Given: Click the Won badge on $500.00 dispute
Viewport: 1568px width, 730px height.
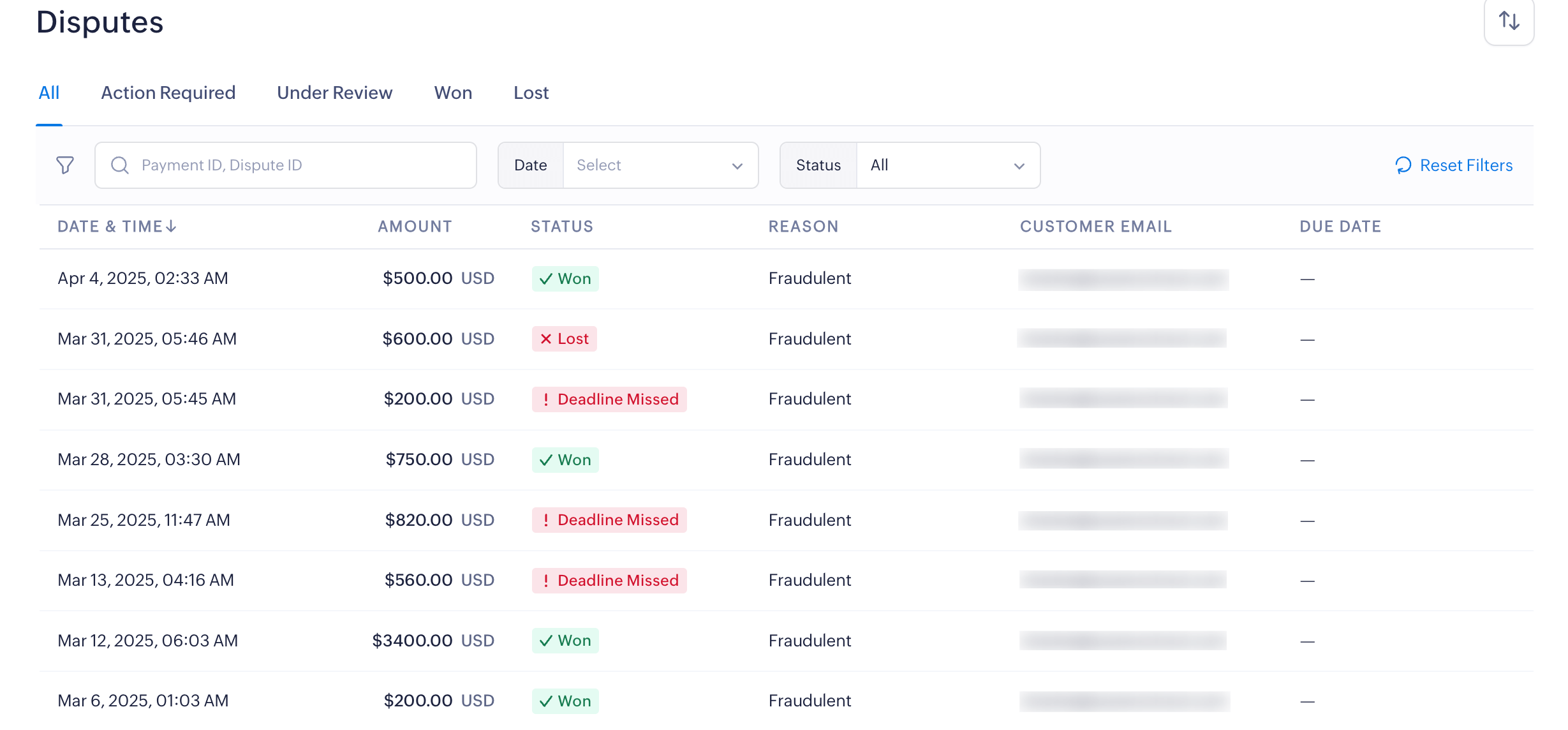Looking at the screenshot, I should click(565, 279).
